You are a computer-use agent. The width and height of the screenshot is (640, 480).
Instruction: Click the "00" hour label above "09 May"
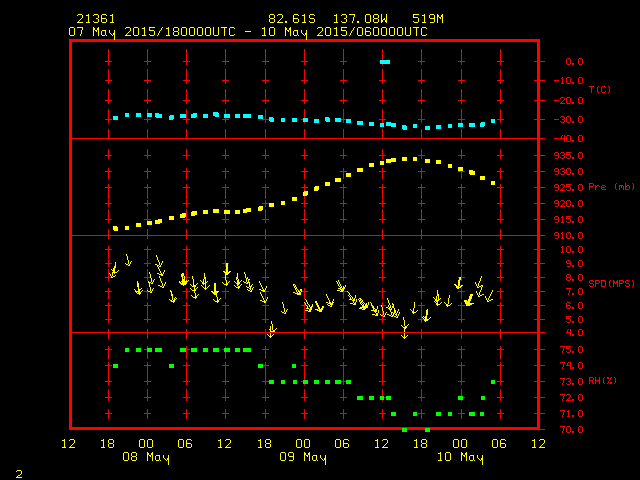pyautogui.click(x=303, y=444)
